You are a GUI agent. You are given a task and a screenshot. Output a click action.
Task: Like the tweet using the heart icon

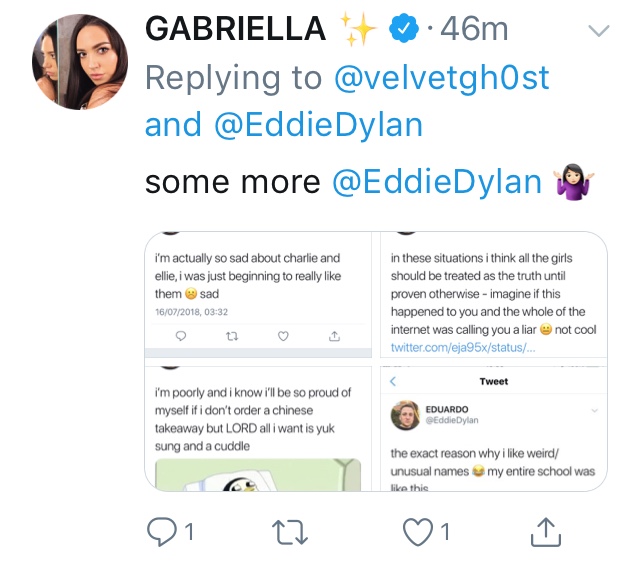pyautogui.click(x=418, y=532)
